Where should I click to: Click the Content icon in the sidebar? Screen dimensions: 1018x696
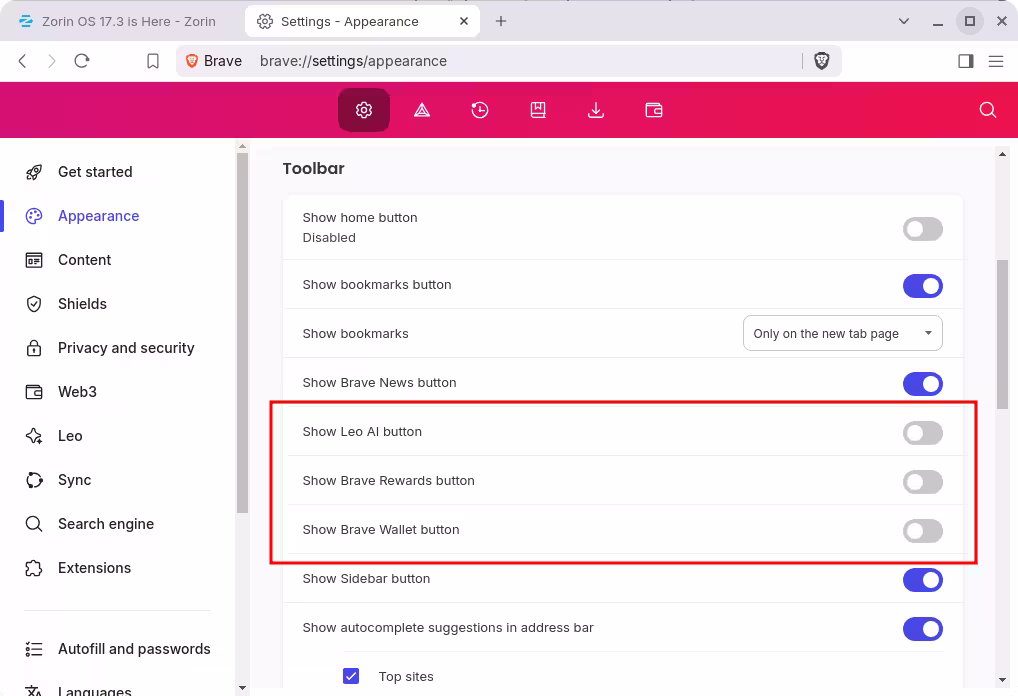click(x=34, y=260)
